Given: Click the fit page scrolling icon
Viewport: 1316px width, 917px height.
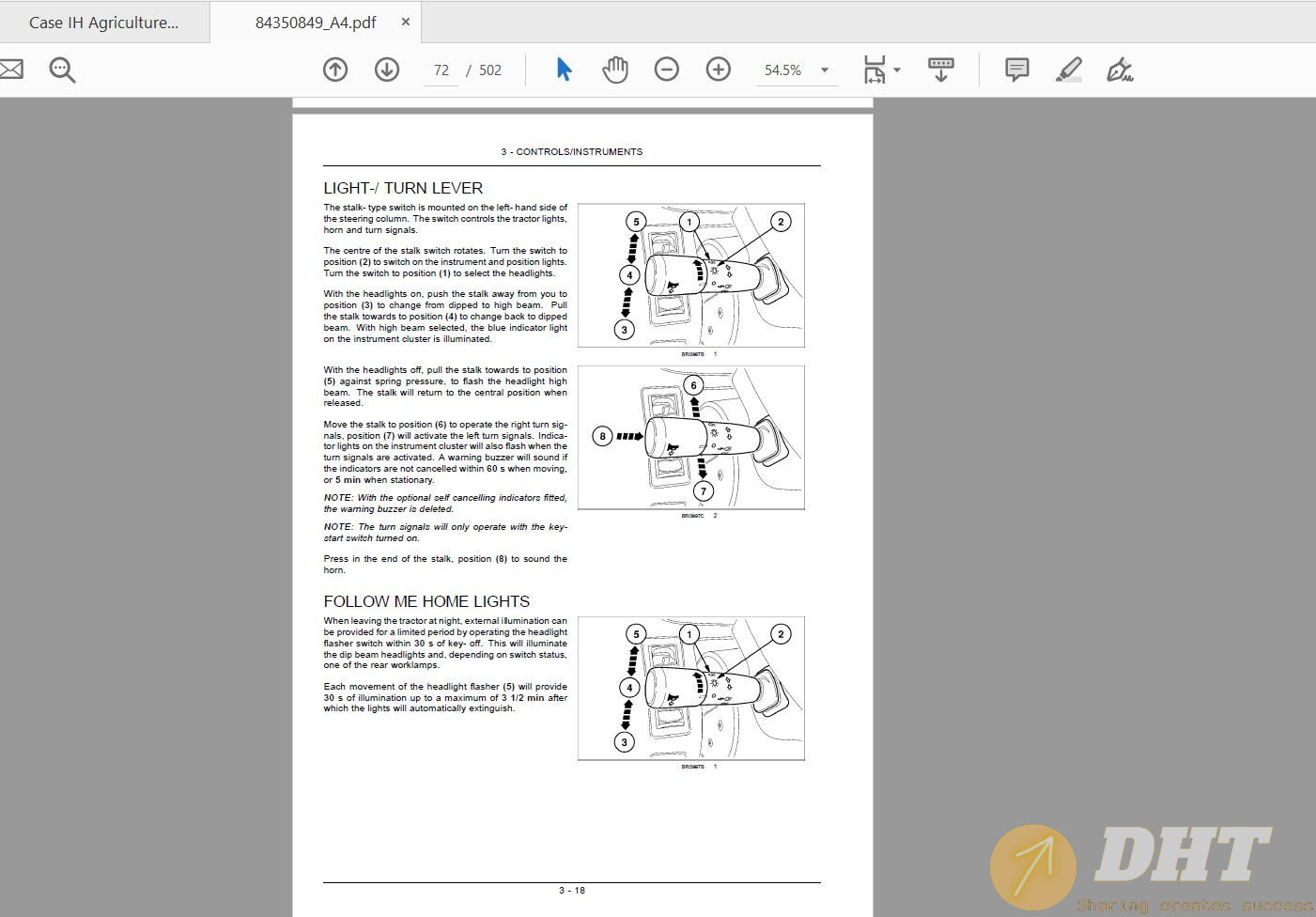Looking at the screenshot, I should 875,70.
